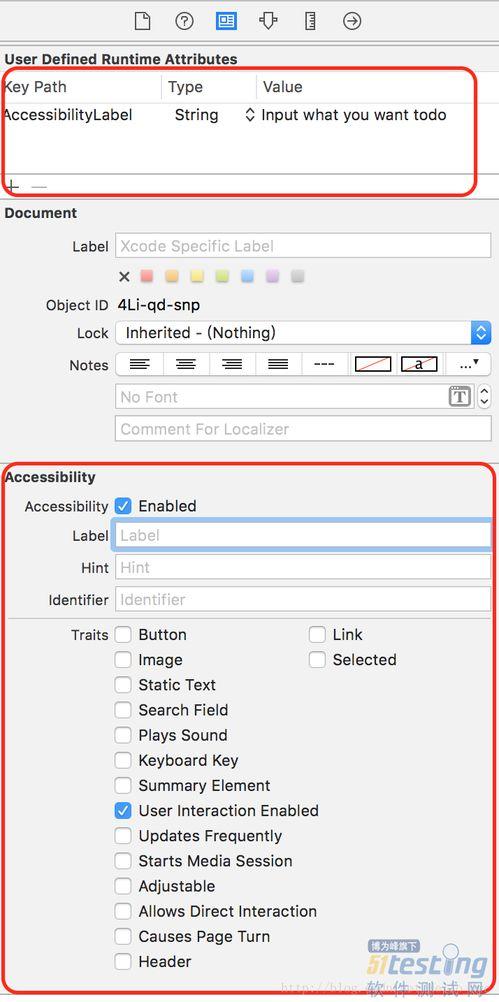499x1002 pixels.
Task: Uncheck User Interaction Enabled trait
Action: coord(123,810)
